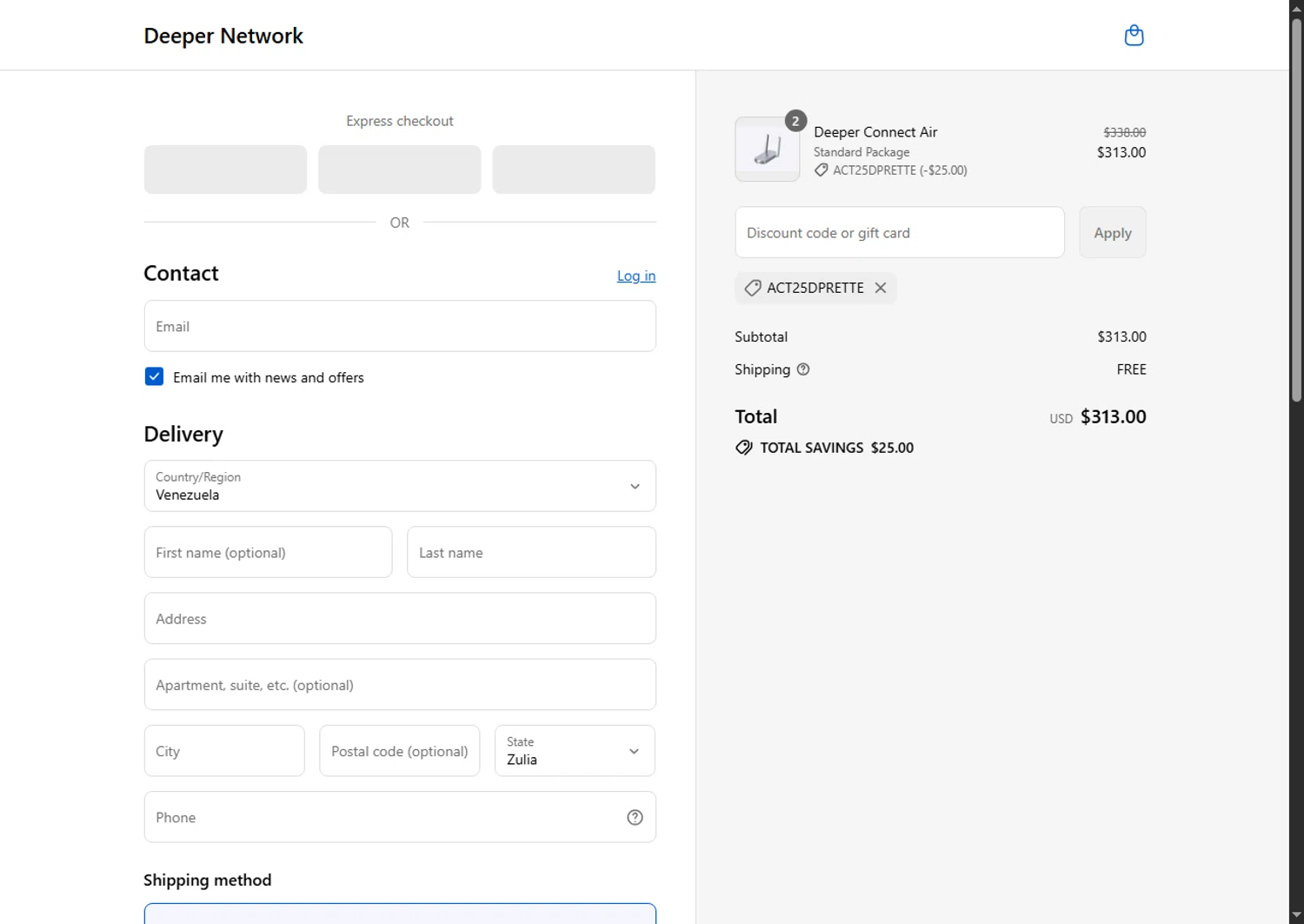1304x924 pixels.
Task: Uncheck Email me with news and offers
Action: coord(154,376)
